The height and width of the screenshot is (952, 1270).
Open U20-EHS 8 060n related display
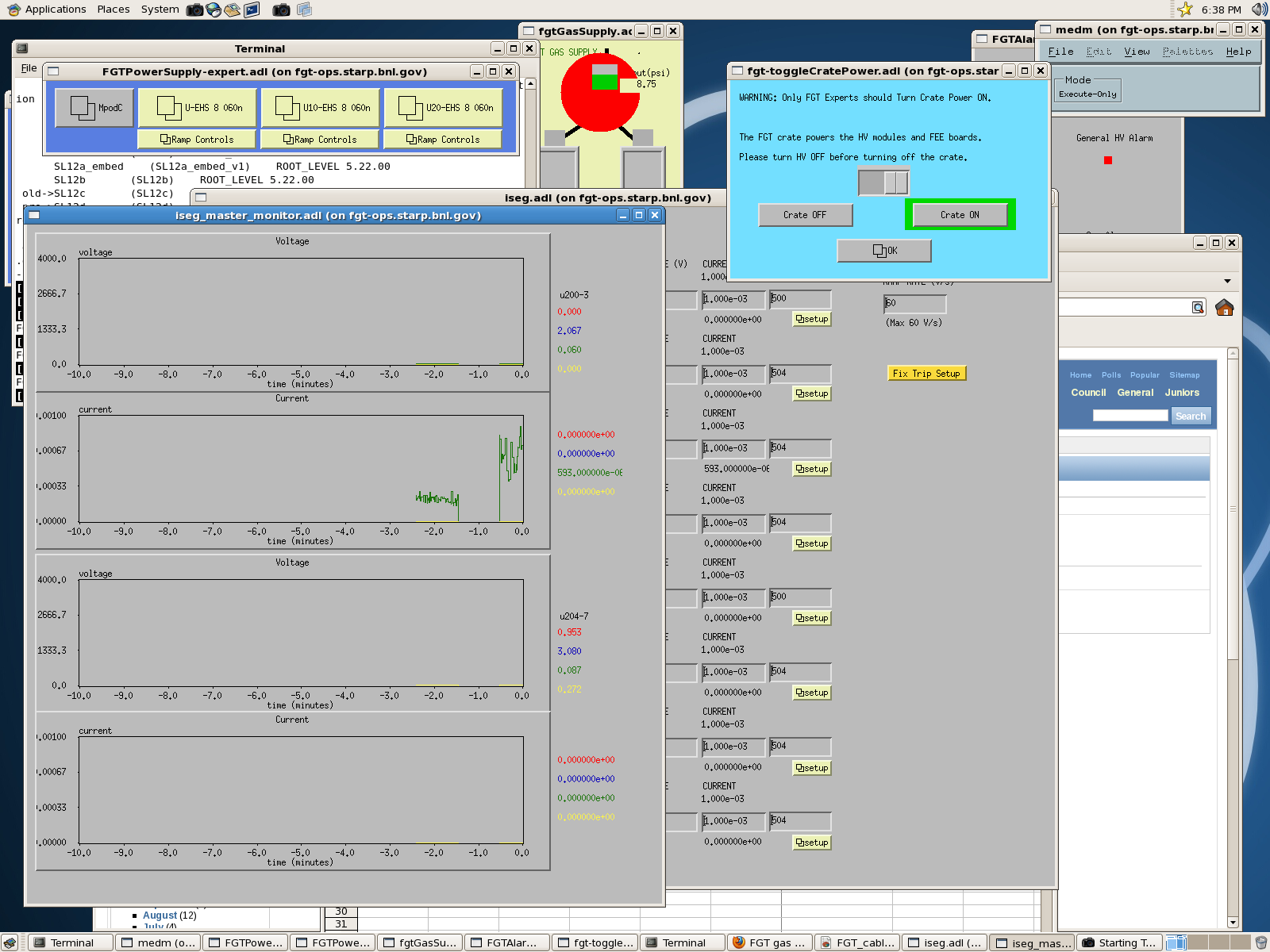click(444, 108)
